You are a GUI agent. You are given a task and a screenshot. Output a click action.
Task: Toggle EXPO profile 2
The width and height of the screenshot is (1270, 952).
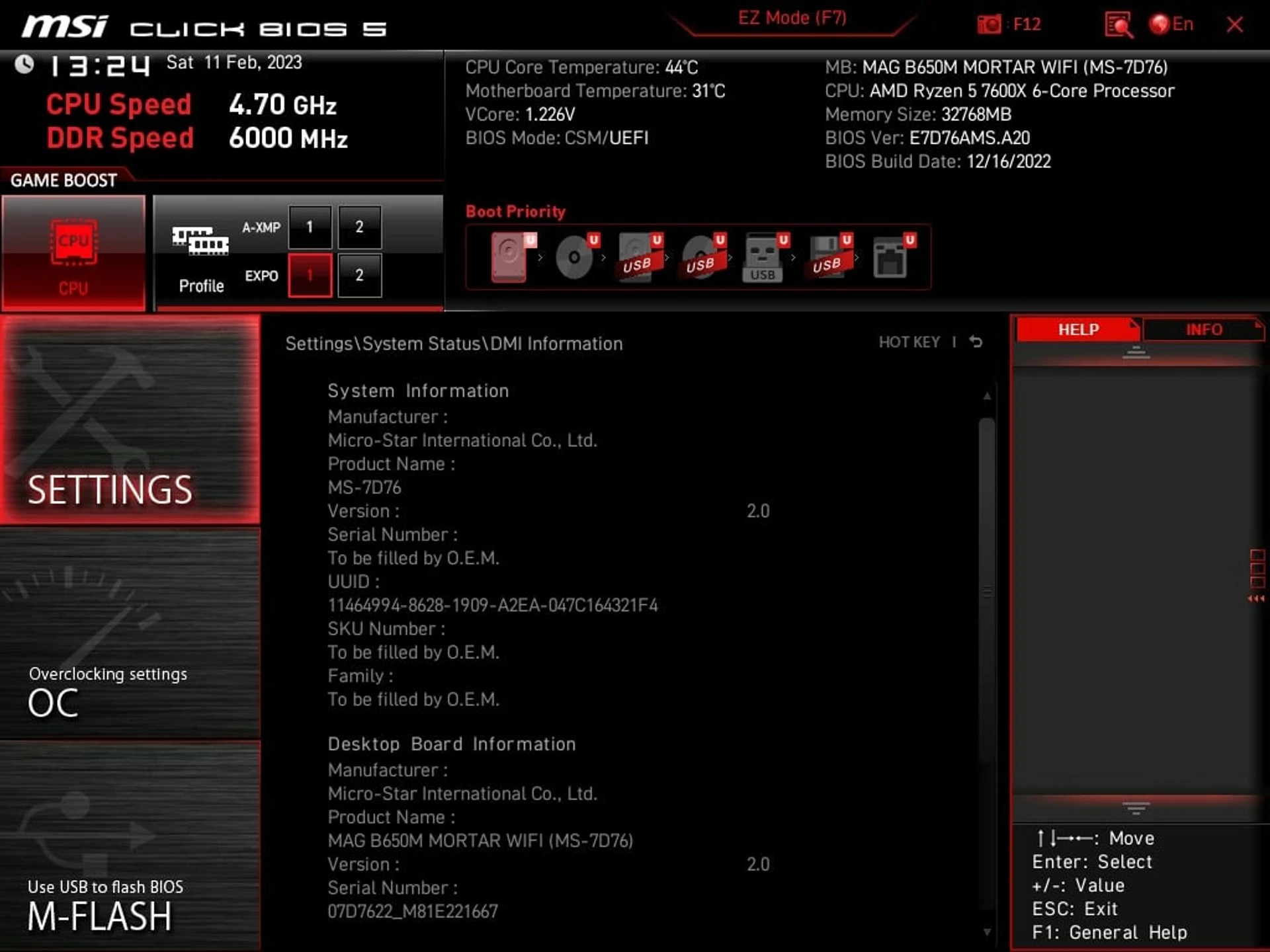coord(359,275)
